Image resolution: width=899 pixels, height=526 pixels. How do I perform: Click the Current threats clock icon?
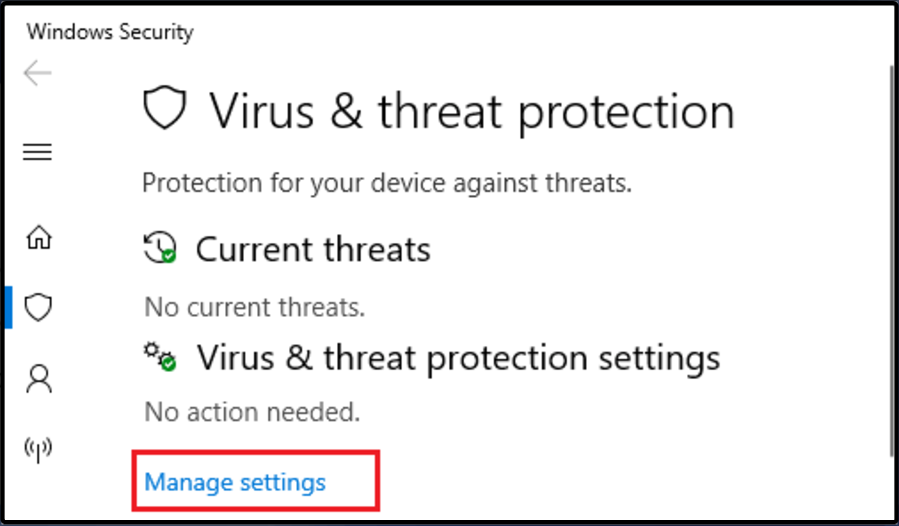coord(160,248)
